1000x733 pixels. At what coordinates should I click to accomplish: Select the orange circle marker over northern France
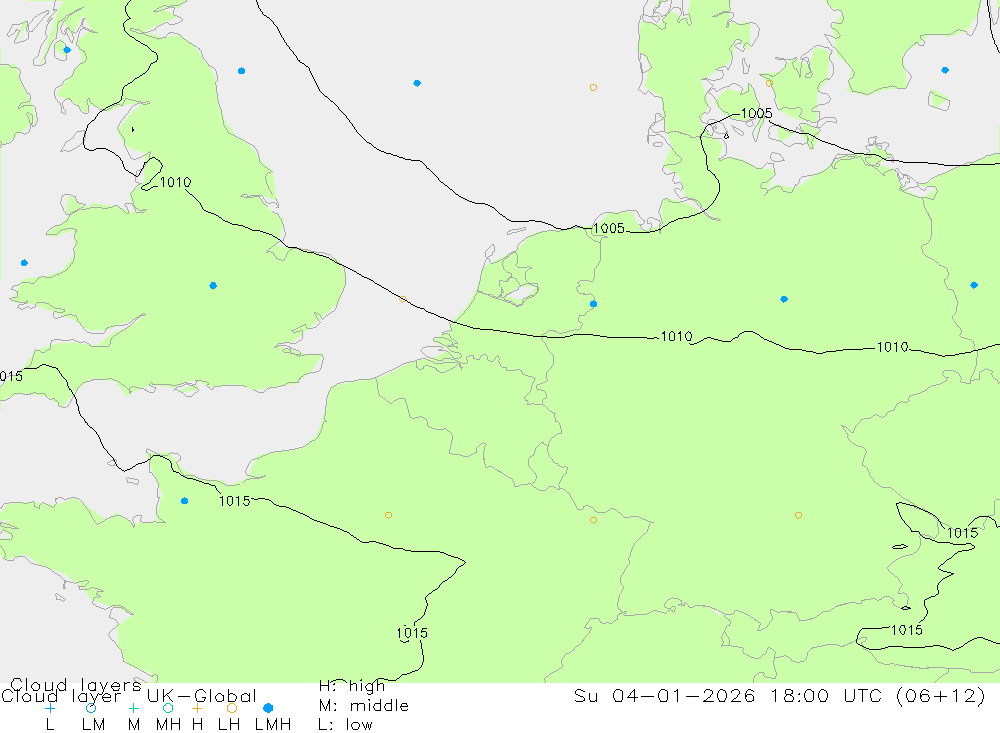(388, 515)
